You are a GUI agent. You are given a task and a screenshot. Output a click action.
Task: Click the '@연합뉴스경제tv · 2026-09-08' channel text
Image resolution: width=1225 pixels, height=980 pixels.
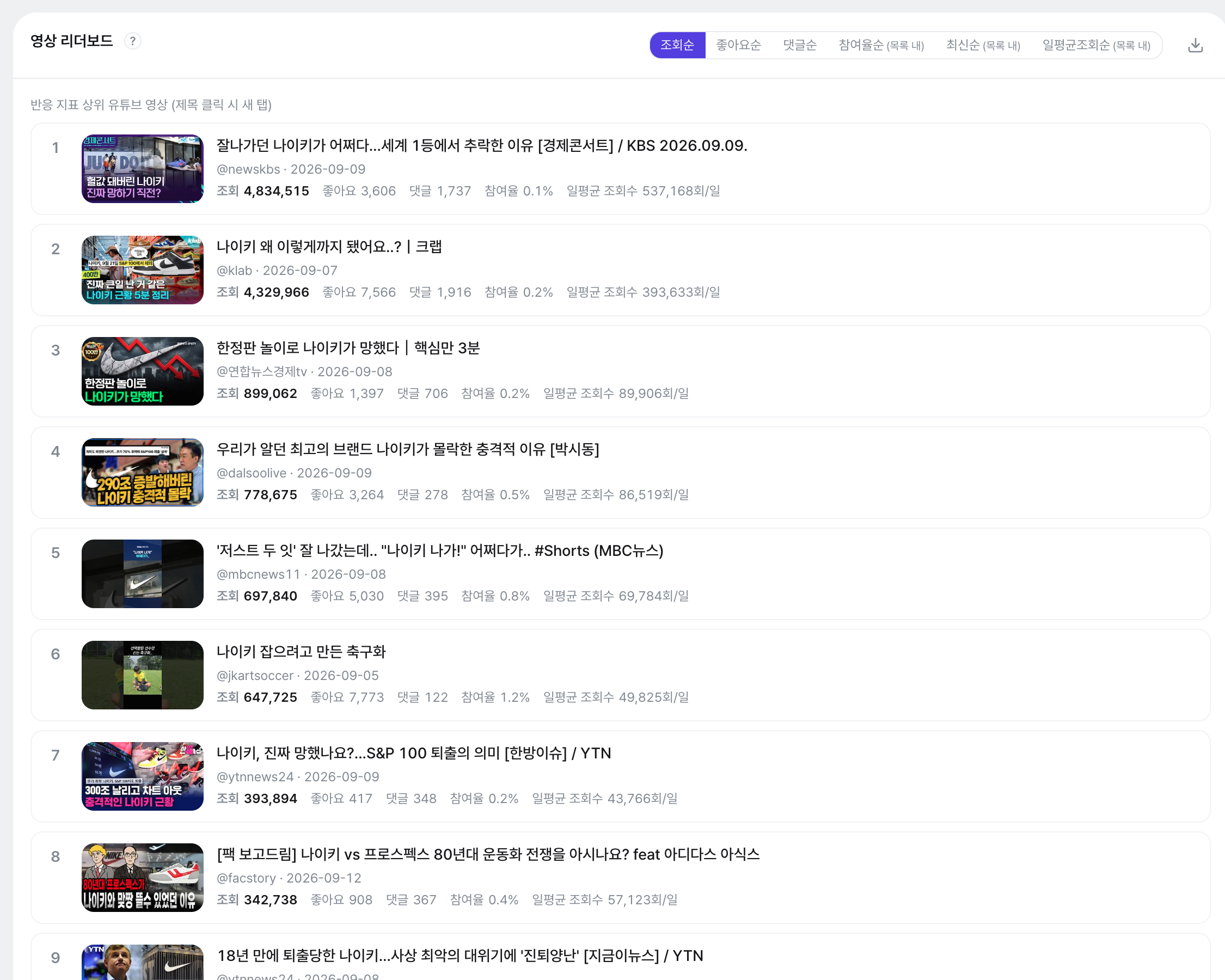click(304, 371)
